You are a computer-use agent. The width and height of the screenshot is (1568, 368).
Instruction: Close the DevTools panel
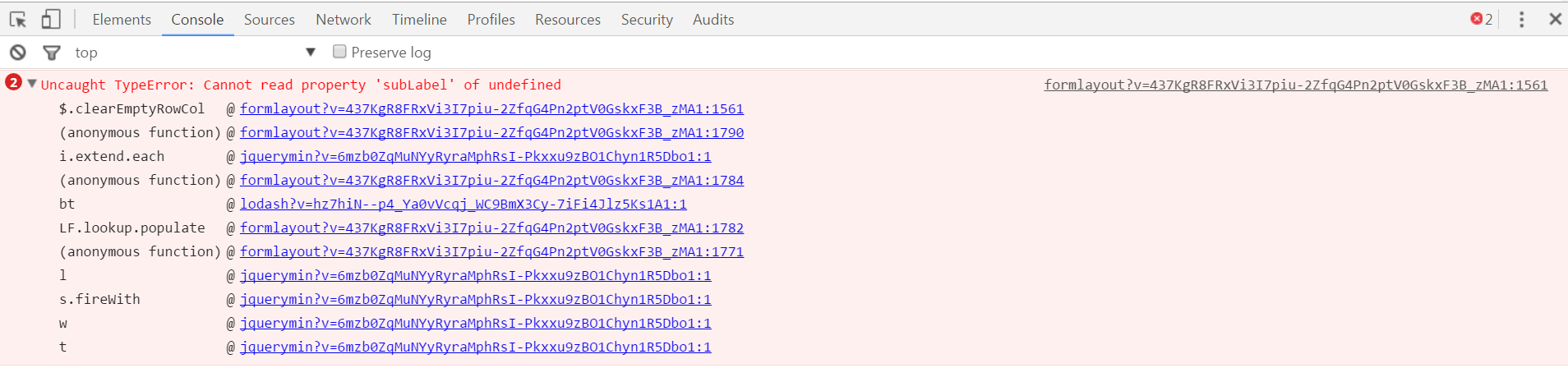[1555, 19]
